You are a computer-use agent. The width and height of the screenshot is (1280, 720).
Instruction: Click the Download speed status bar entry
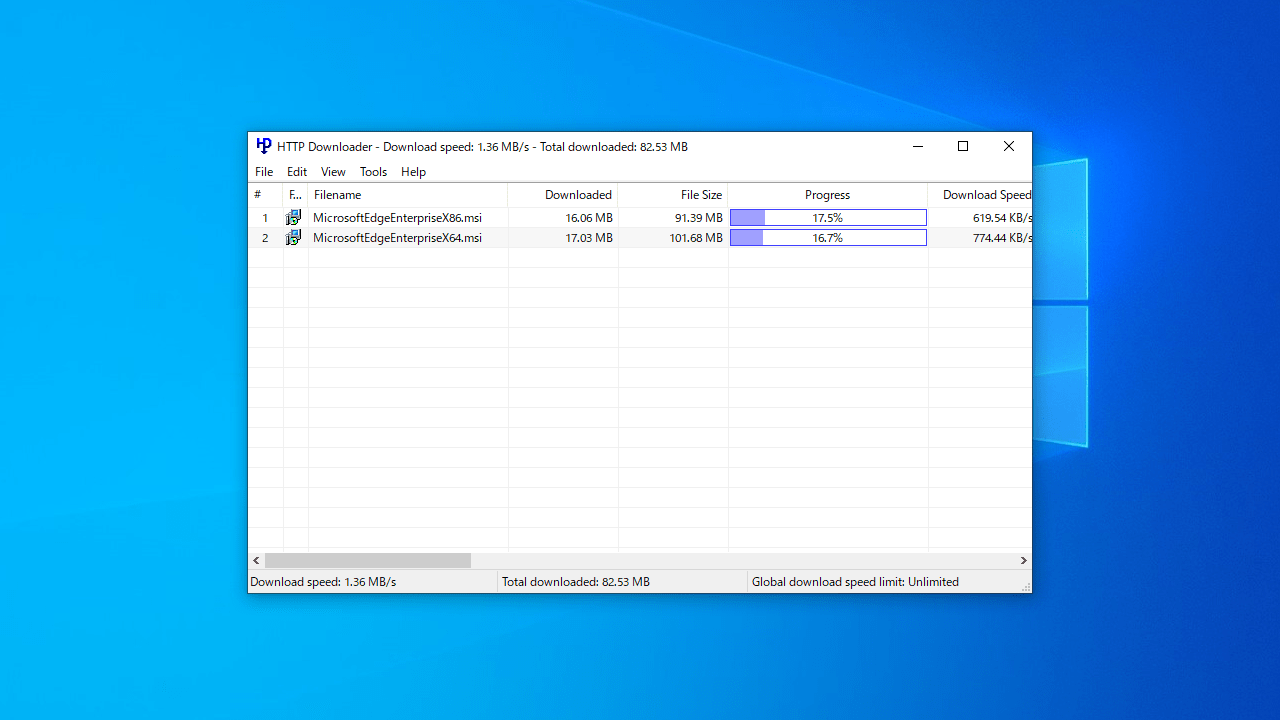tap(372, 582)
